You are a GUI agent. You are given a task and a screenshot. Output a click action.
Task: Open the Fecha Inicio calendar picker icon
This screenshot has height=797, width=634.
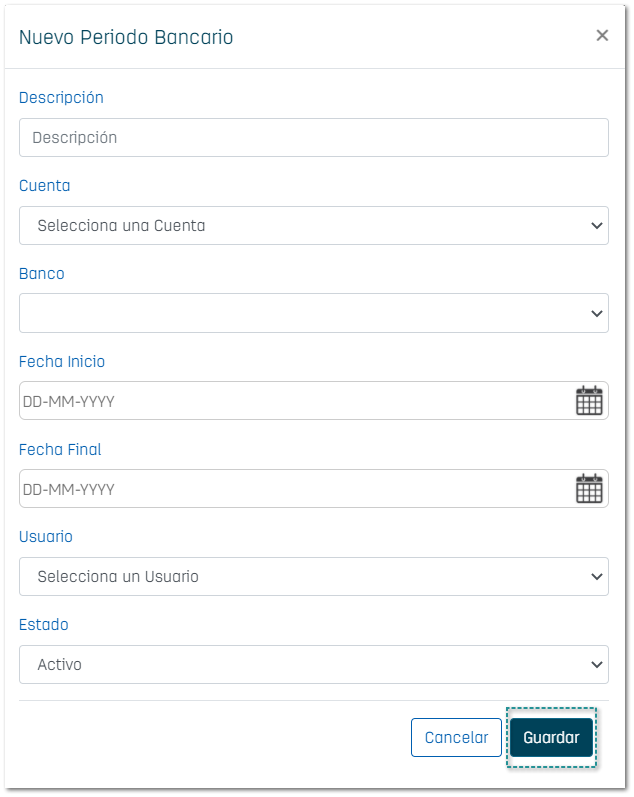click(x=589, y=400)
